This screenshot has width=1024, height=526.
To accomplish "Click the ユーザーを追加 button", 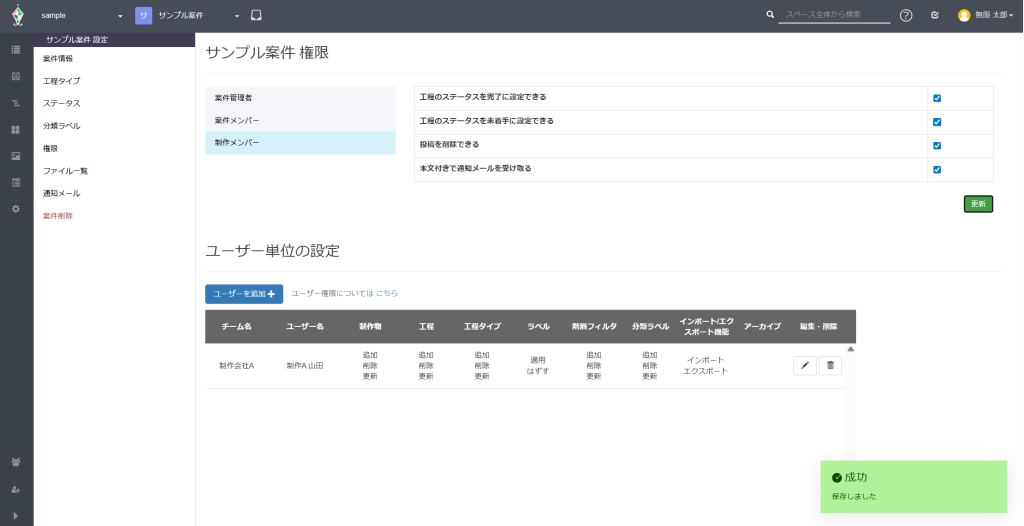I will [244, 294].
